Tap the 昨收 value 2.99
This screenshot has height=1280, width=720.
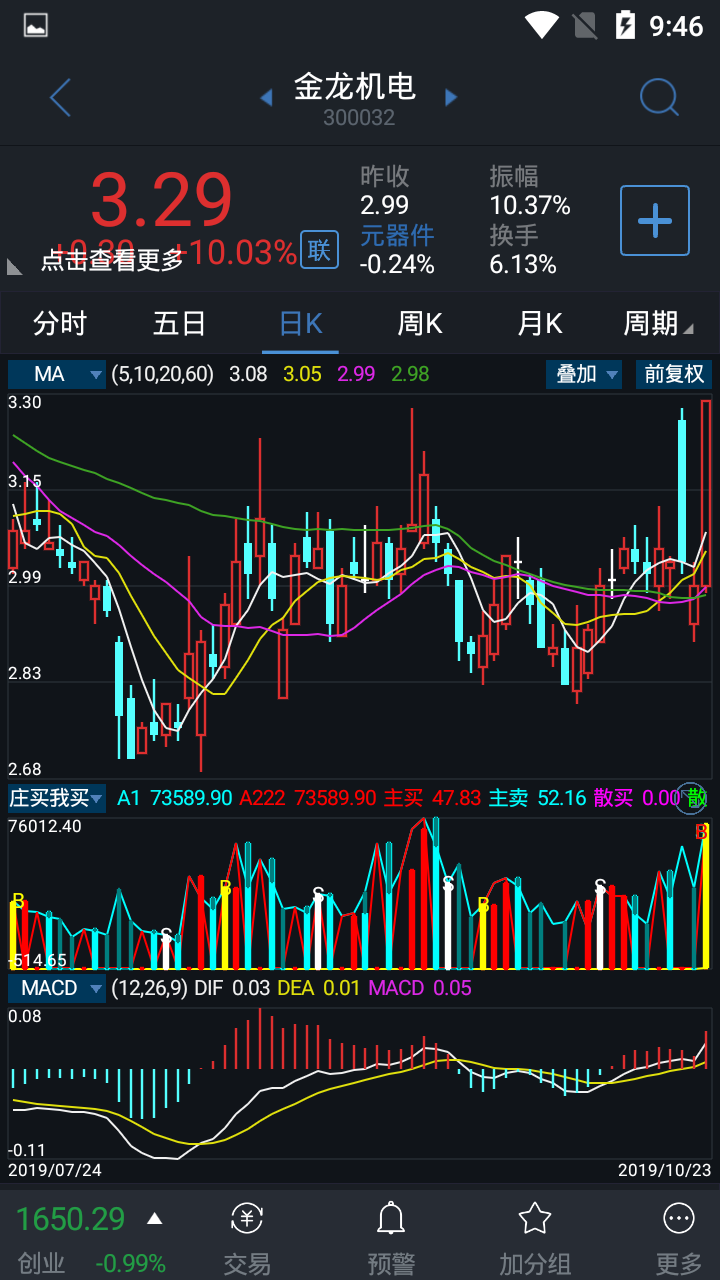click(x=385, y=206)
